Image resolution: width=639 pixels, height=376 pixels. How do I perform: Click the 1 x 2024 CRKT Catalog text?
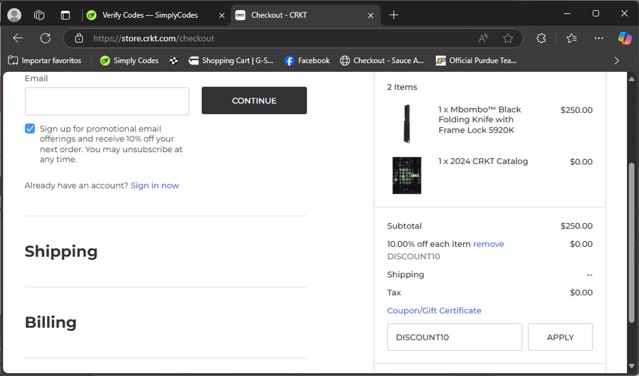coord(483,161)
